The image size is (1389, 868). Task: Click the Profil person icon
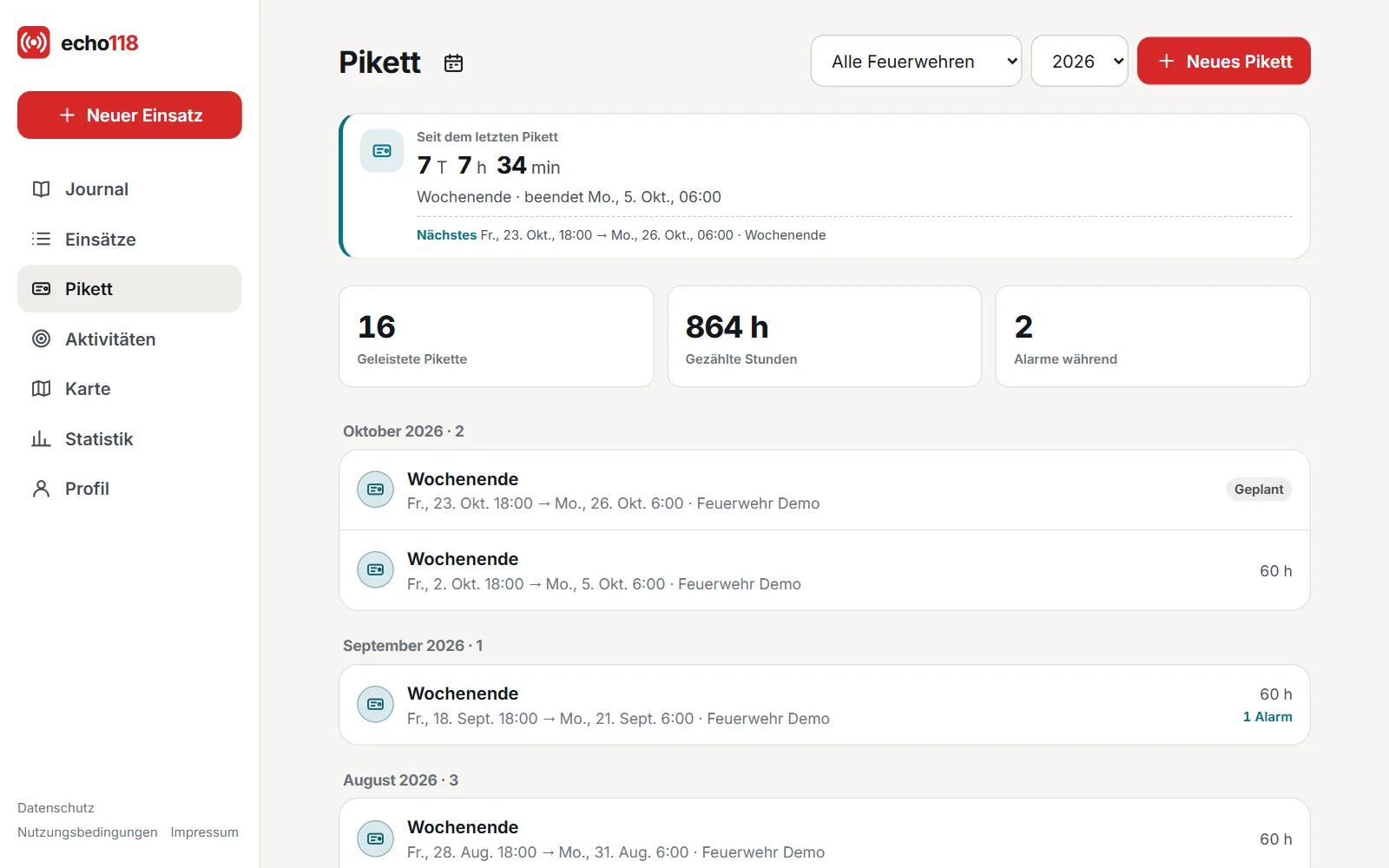tap(41, 489)
